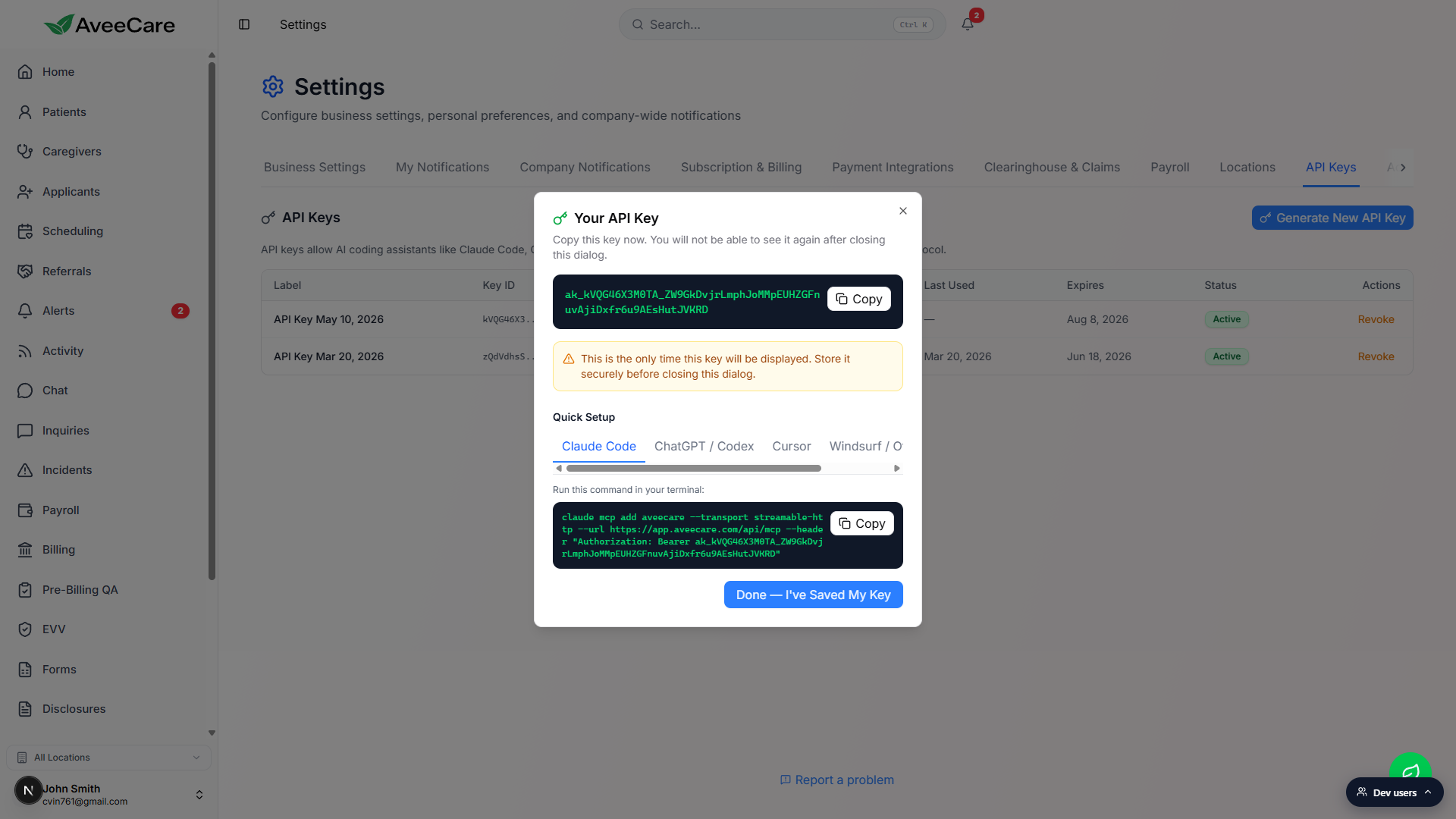Image resolution: width=1456 pixels, height=819 pixels.
Task: Switch to Subscription & Billing tab
Action: click(x=741, y=167)
